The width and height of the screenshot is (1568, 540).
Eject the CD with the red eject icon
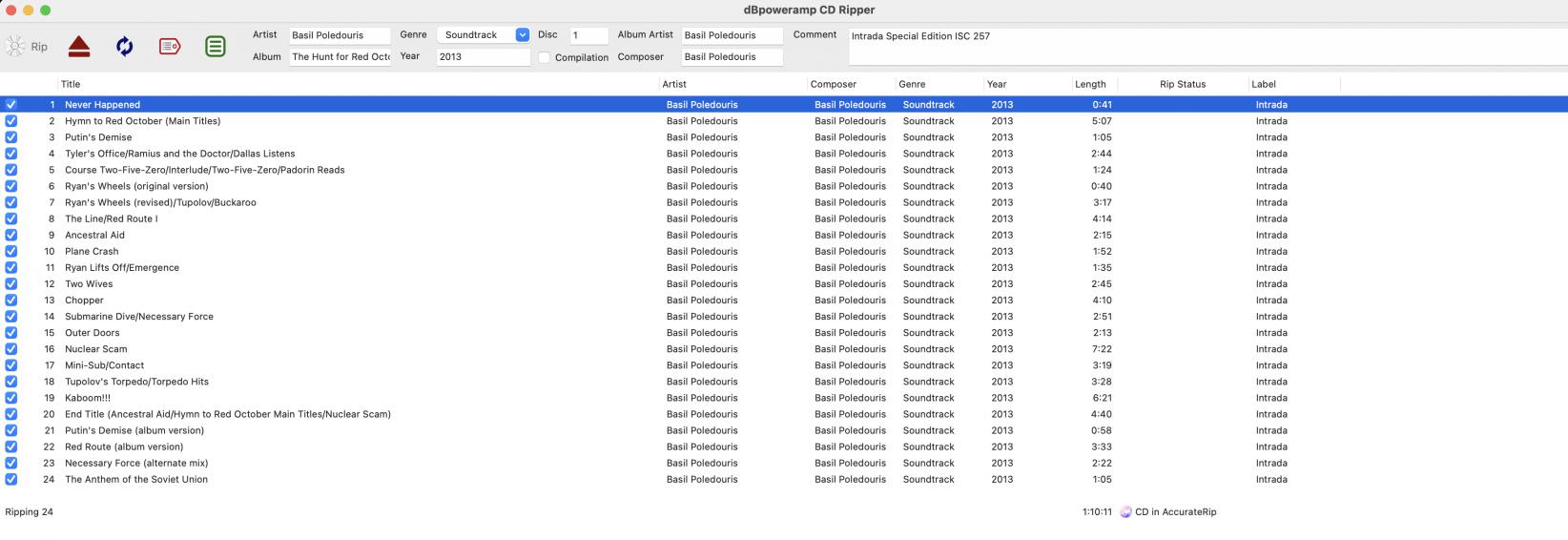coord(79,47)
